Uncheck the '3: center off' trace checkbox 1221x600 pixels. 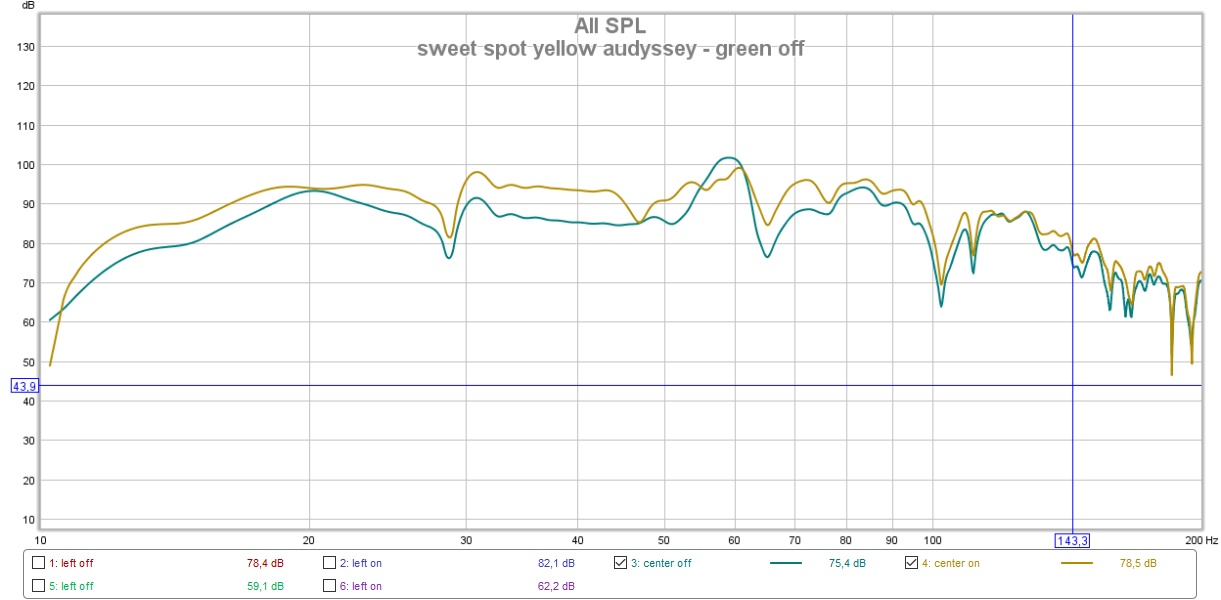pyautogui.click(x=620, y=563)
